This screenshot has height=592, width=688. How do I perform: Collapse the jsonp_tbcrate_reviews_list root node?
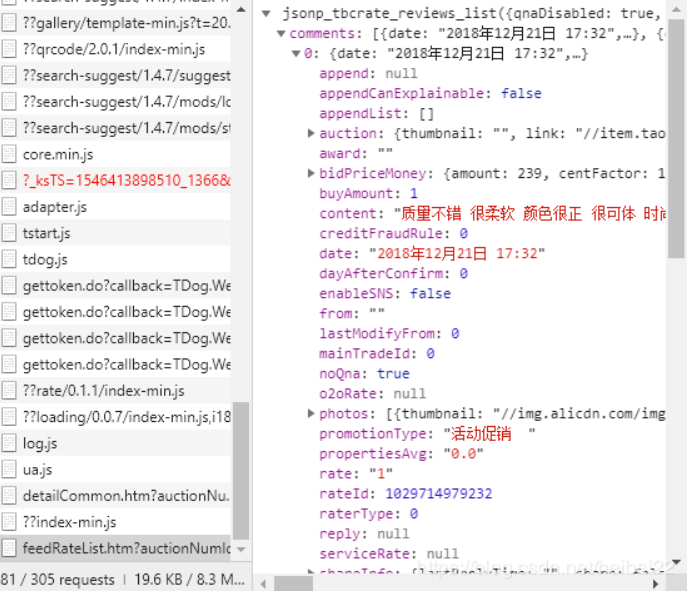(x=265, y=14)
